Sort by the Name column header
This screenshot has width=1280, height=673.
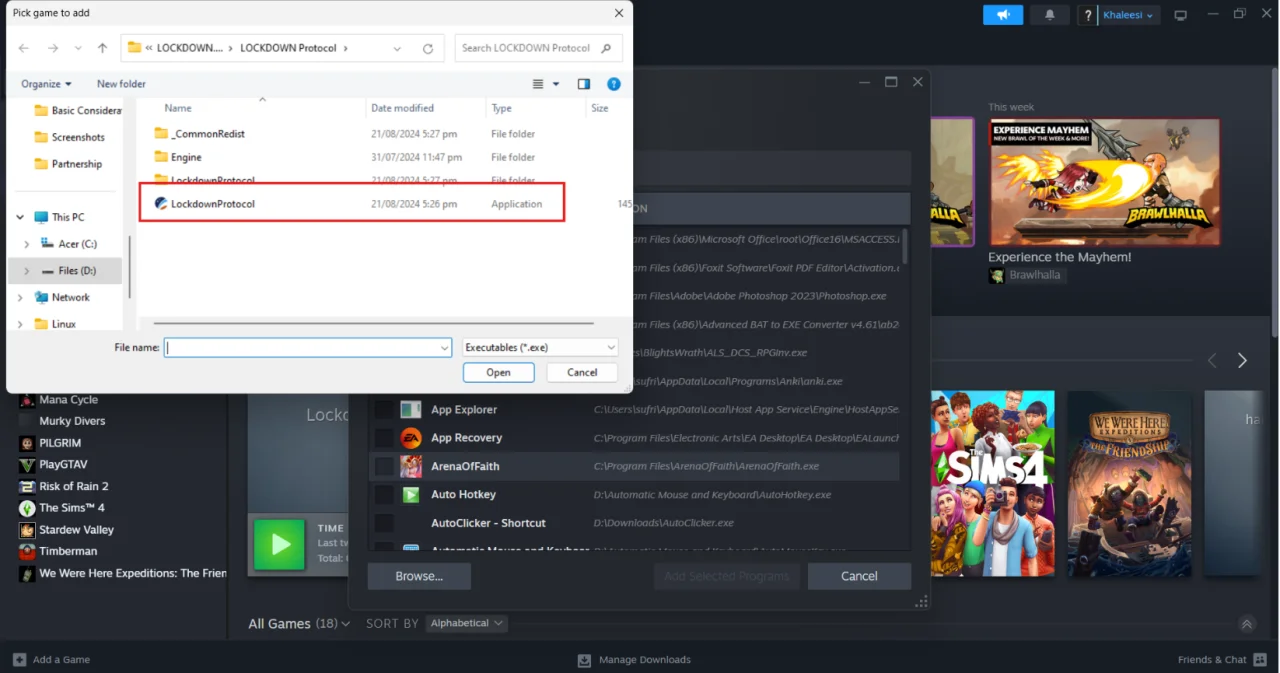click(178, 108)
